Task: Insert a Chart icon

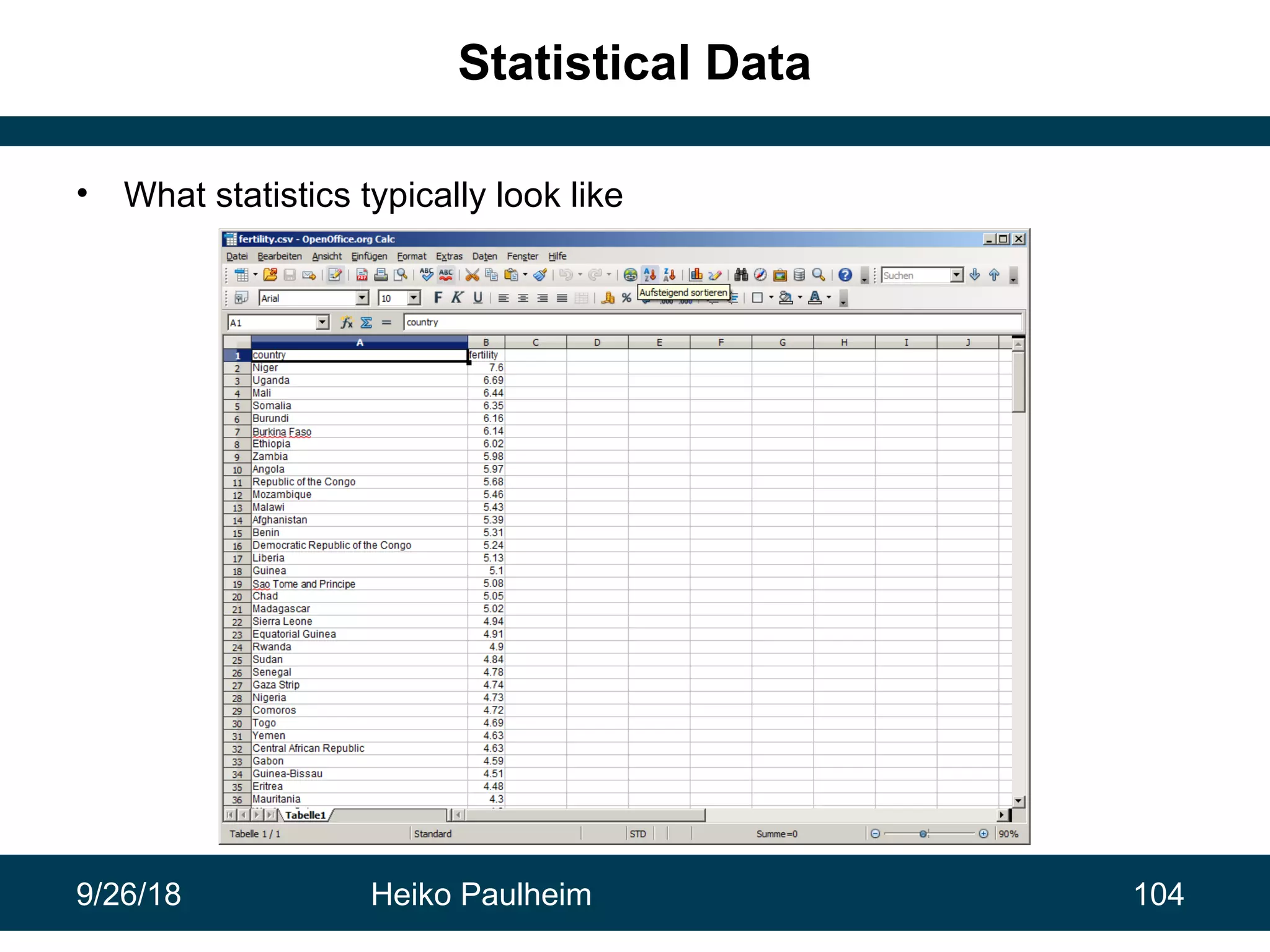Action: 696,275
